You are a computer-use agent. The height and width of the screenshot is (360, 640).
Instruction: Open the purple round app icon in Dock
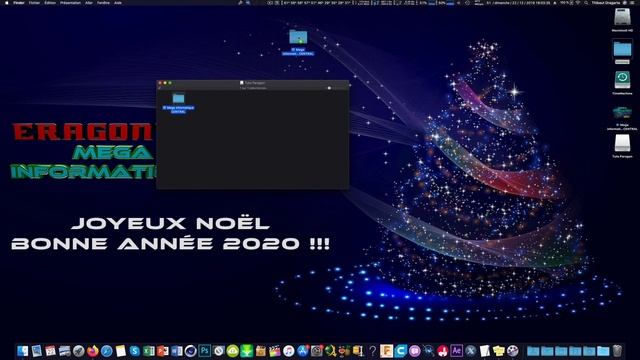pyautogui.click(x=414, y=351)
